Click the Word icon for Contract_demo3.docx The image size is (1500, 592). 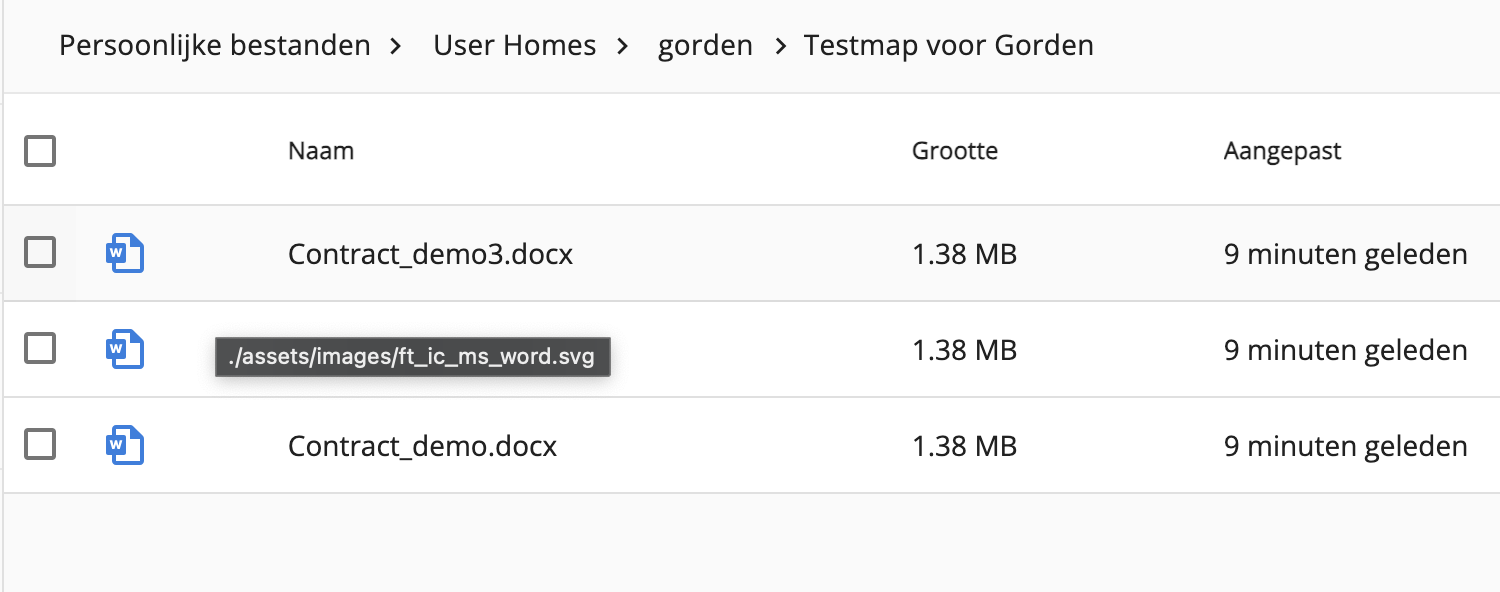coord(125,253)
